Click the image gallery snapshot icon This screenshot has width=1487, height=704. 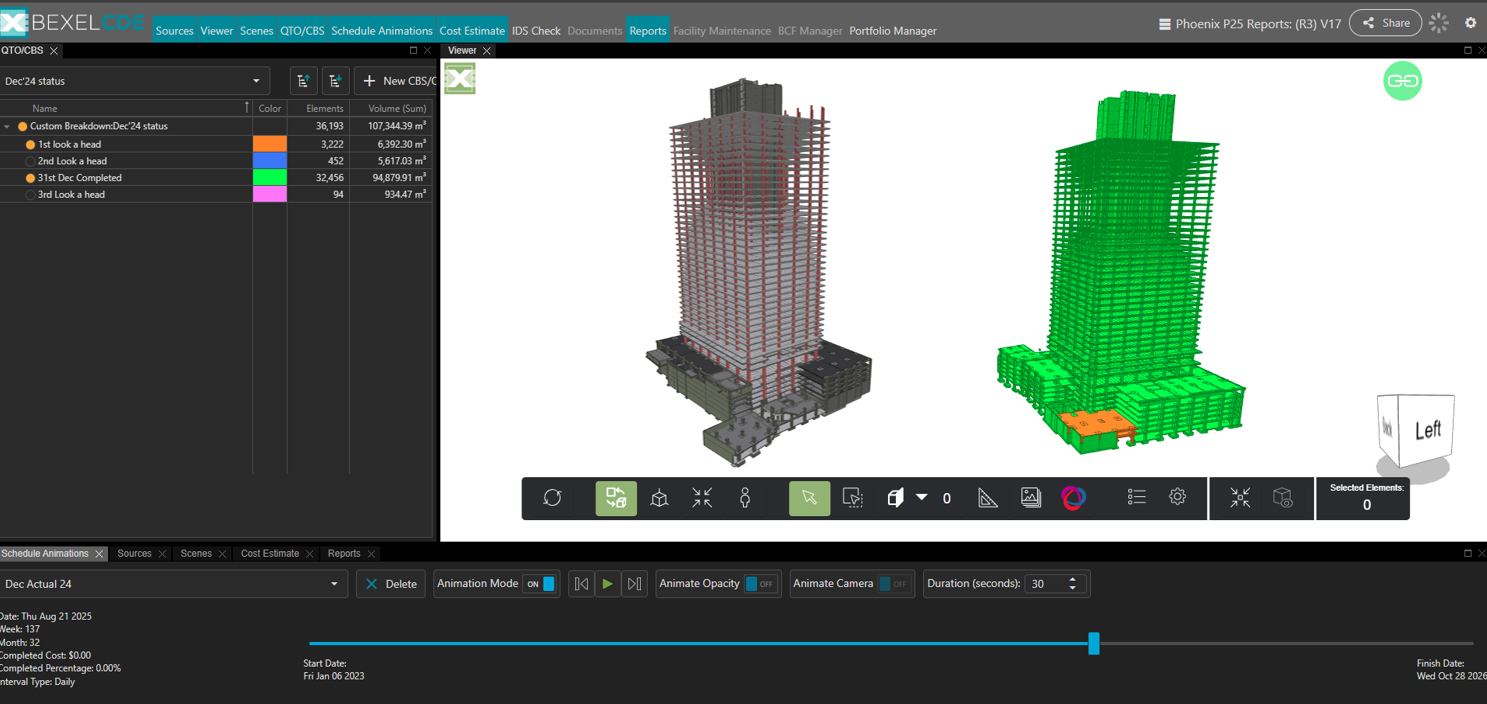pos(1031,498)
